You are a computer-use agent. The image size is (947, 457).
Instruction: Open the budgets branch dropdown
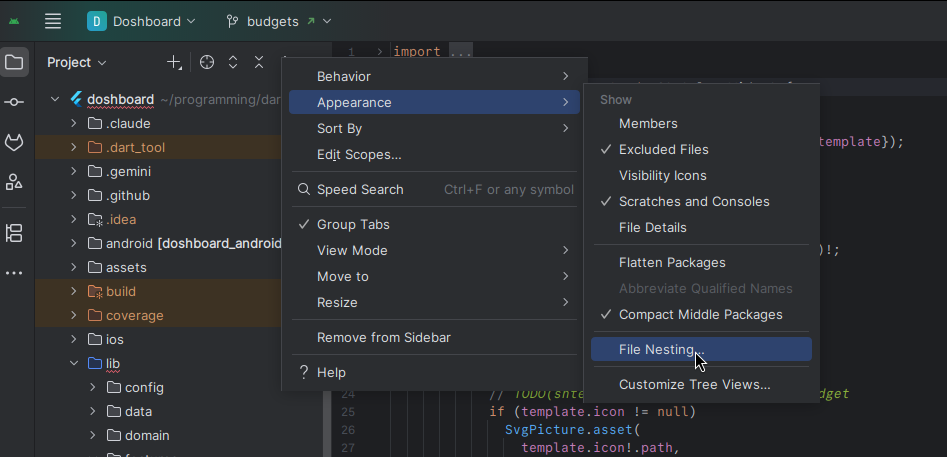[279, 21]
